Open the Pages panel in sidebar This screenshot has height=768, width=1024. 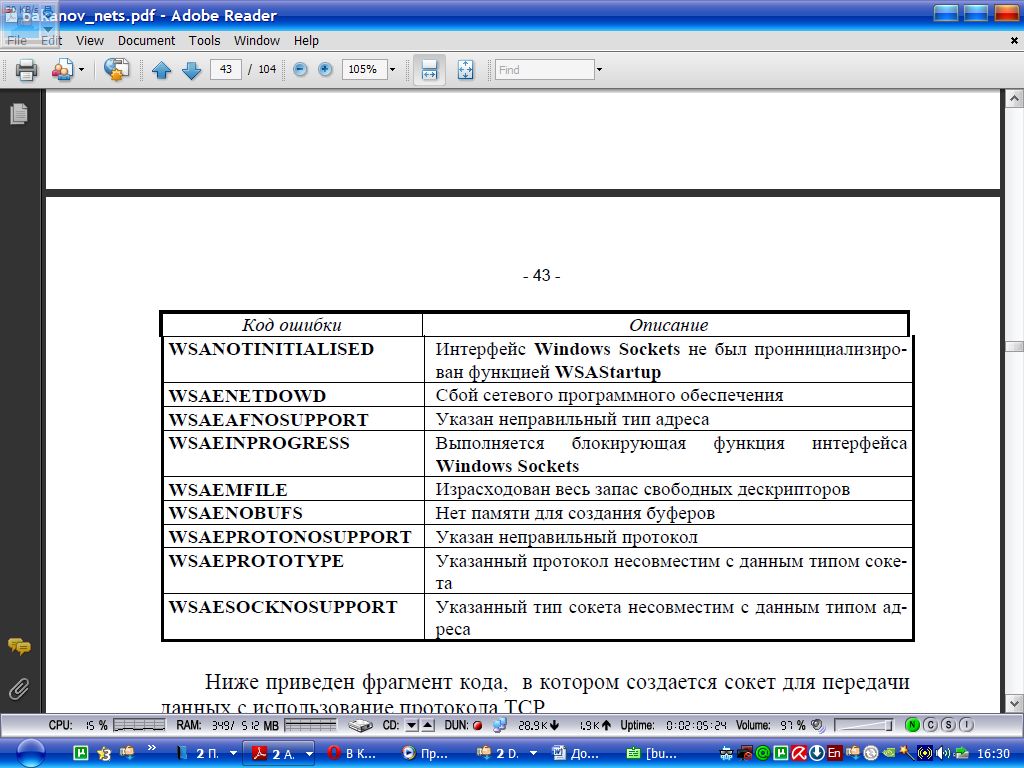19,114
